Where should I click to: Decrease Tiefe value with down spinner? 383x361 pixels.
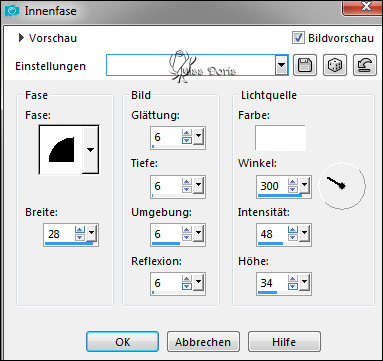[187, 189]
